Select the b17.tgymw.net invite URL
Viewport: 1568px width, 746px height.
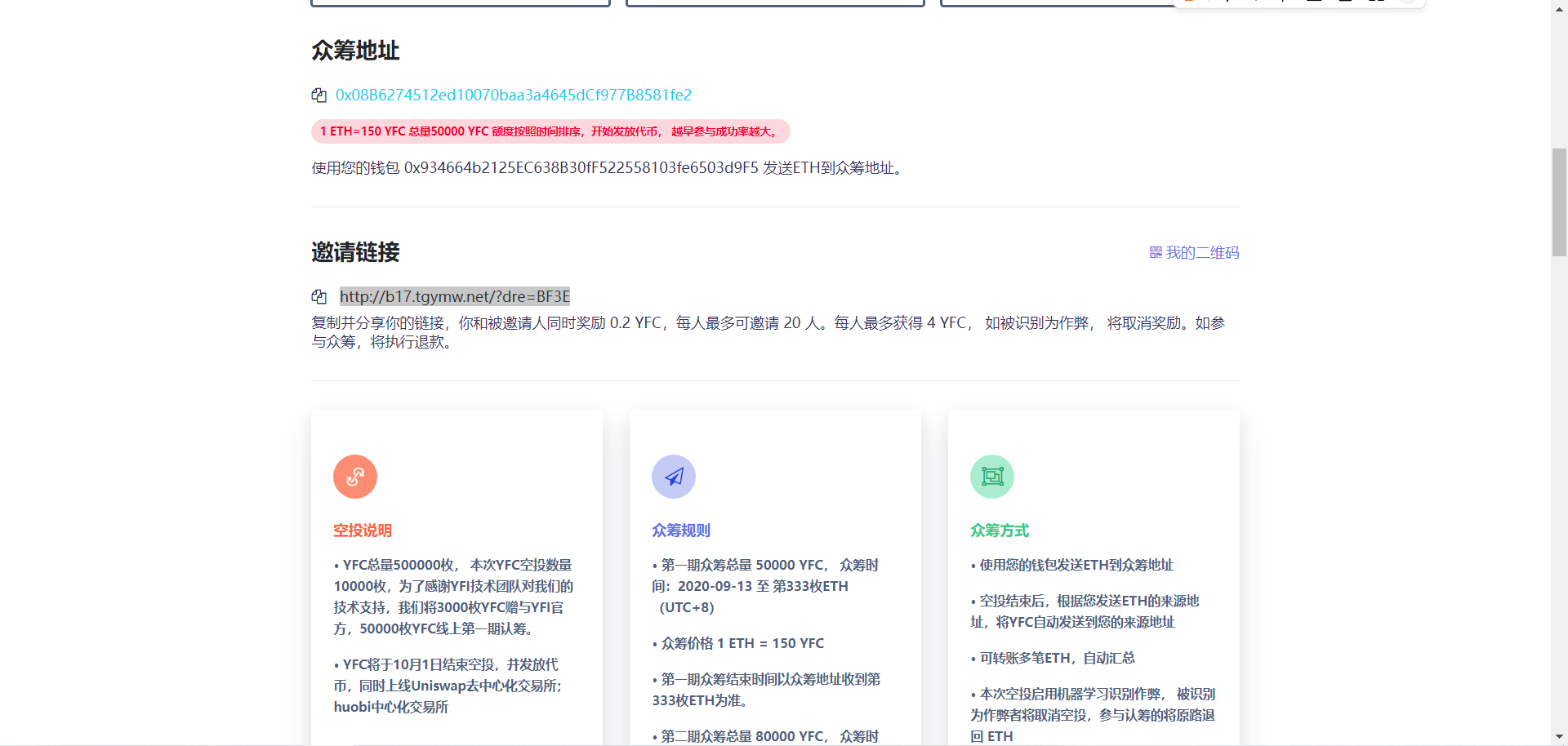(455, 297)
